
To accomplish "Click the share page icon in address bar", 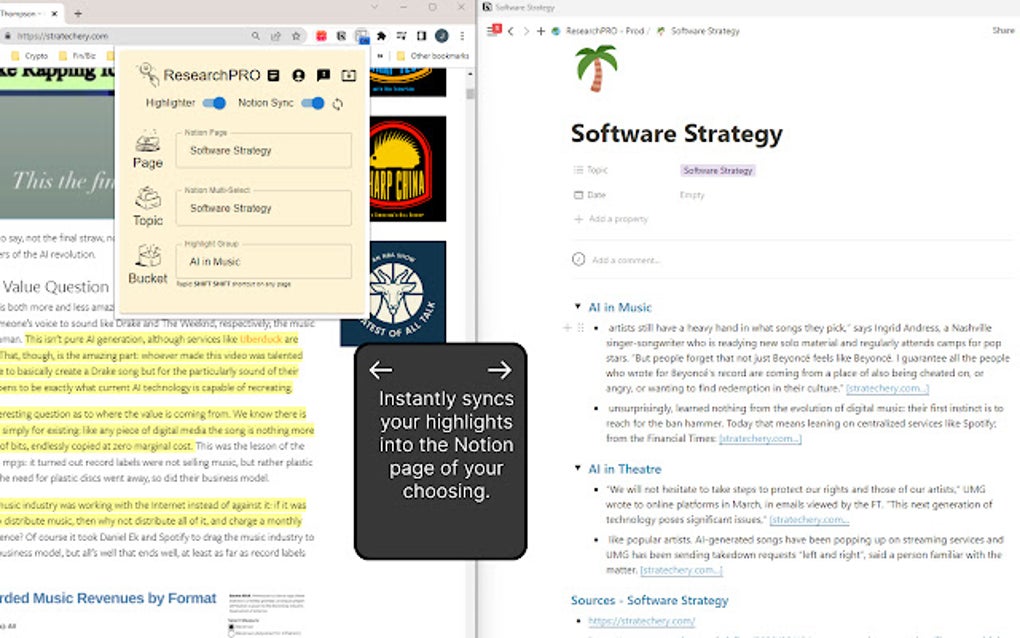I will [276, 36].
